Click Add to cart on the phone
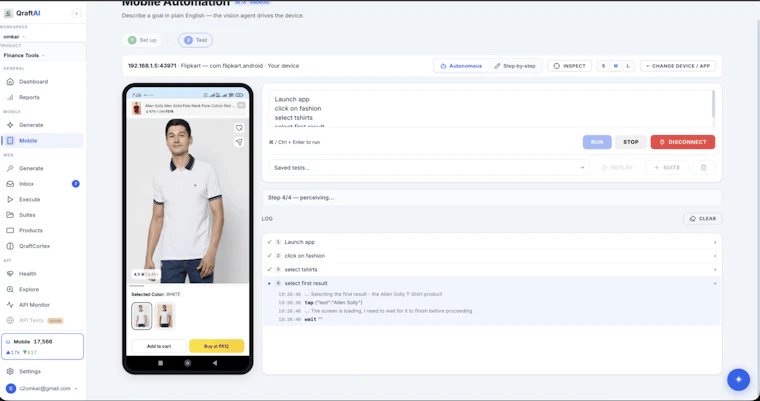760x401 pixels. pos(159,346)
